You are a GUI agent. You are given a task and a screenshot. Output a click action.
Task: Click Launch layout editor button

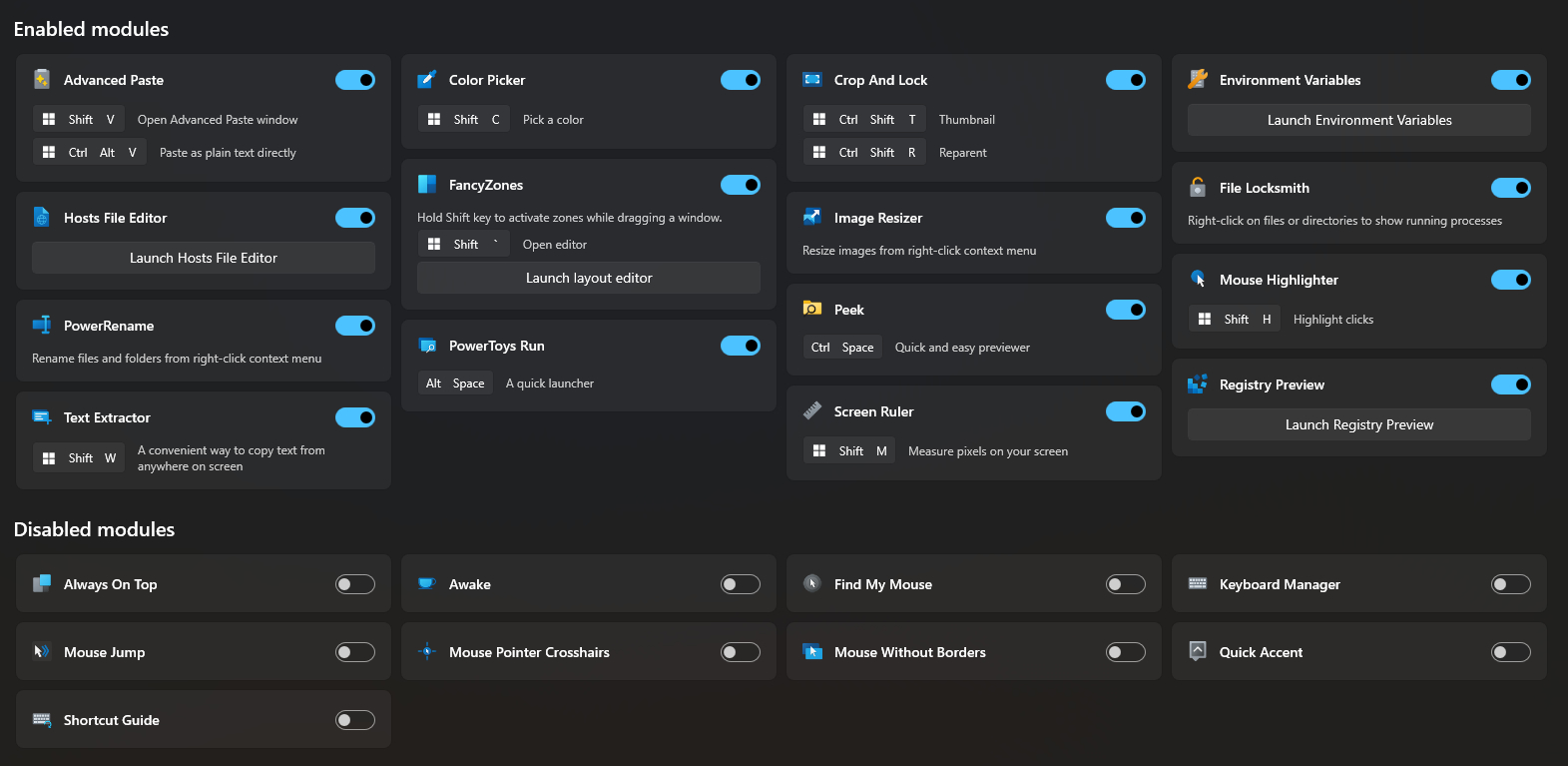[589, 278]
